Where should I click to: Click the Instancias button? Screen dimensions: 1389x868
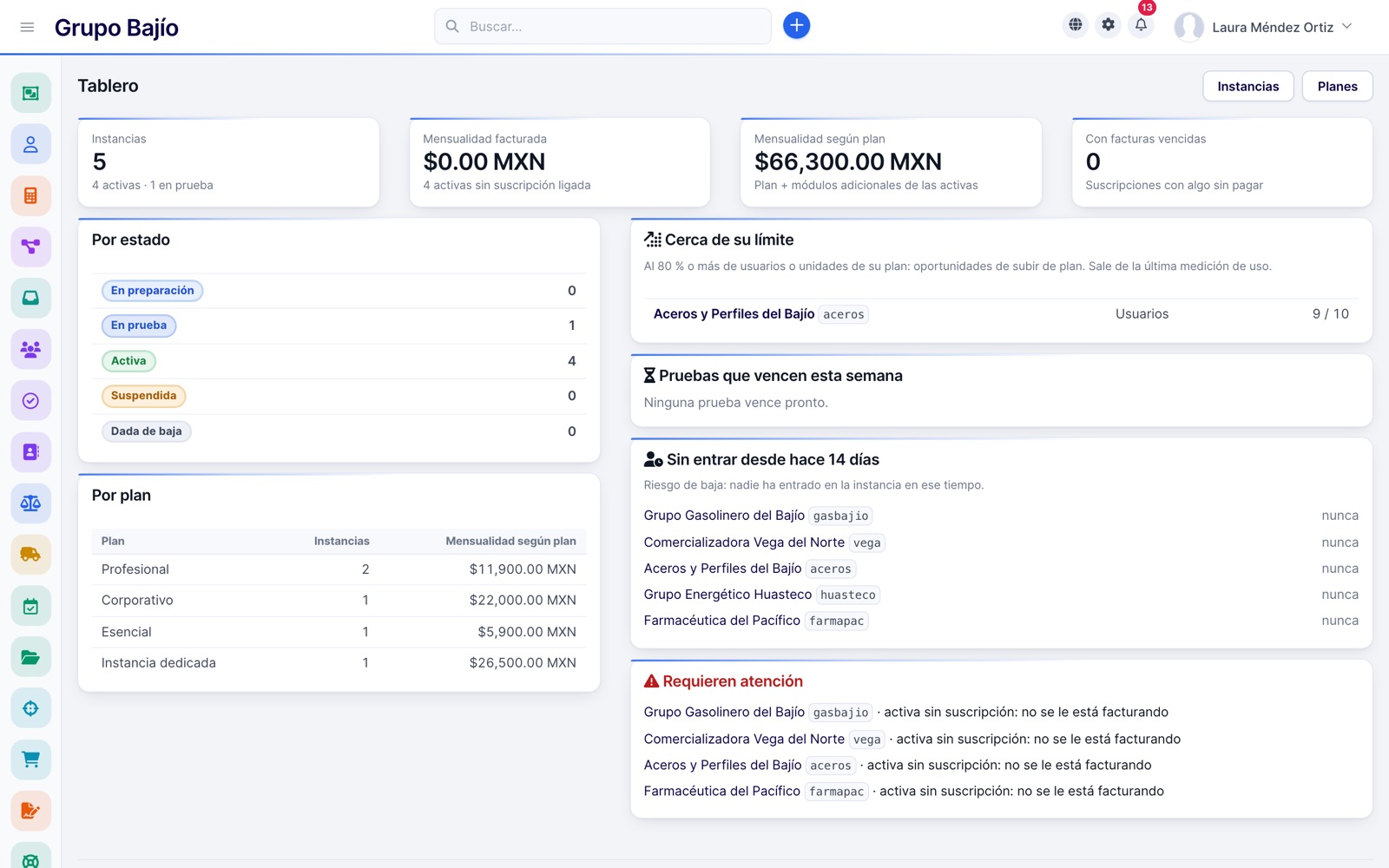pyautogui.click(x=1247, y=86)
